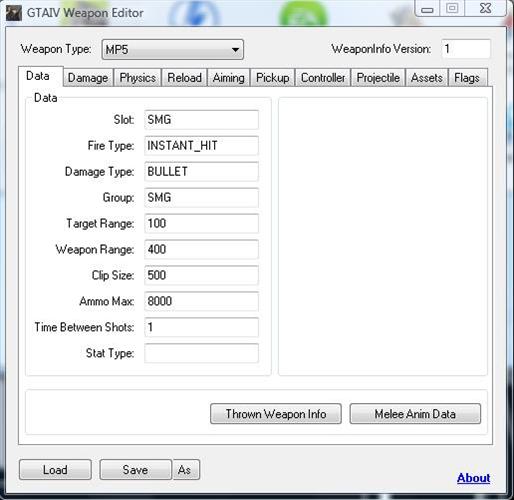
Task: Open the Weapon Type dropdown showing MP5
Action: [173, 50]
